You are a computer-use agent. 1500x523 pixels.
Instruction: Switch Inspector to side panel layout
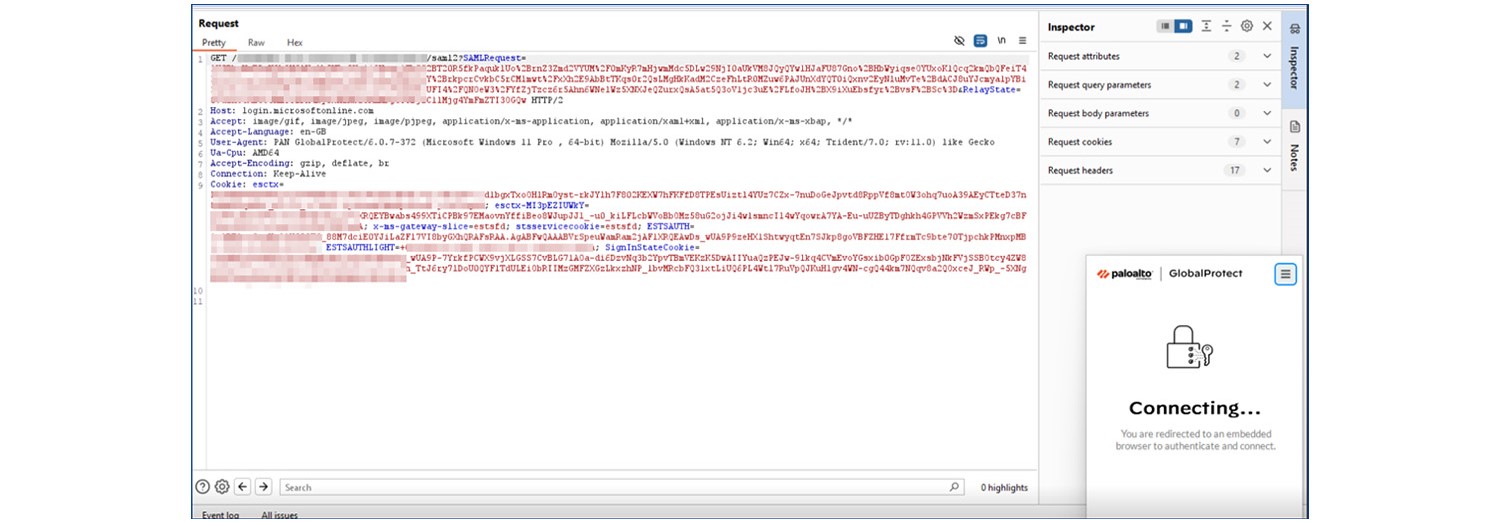(x=1184, y=27)
